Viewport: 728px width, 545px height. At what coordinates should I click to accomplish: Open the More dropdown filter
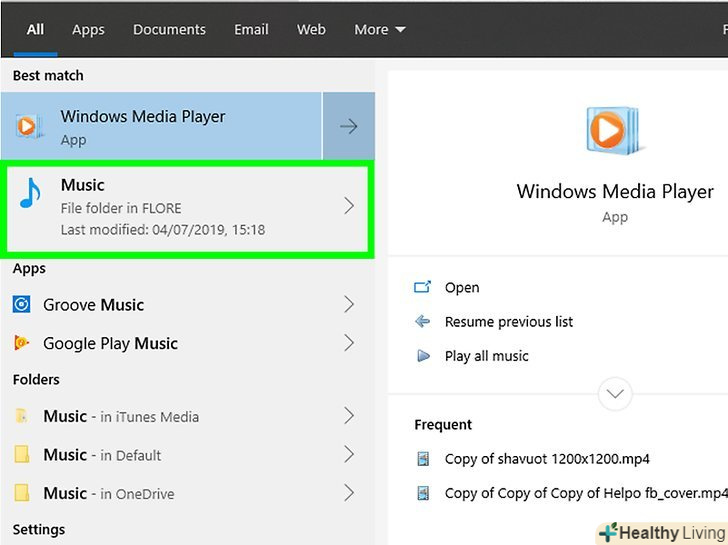(379, 30)
